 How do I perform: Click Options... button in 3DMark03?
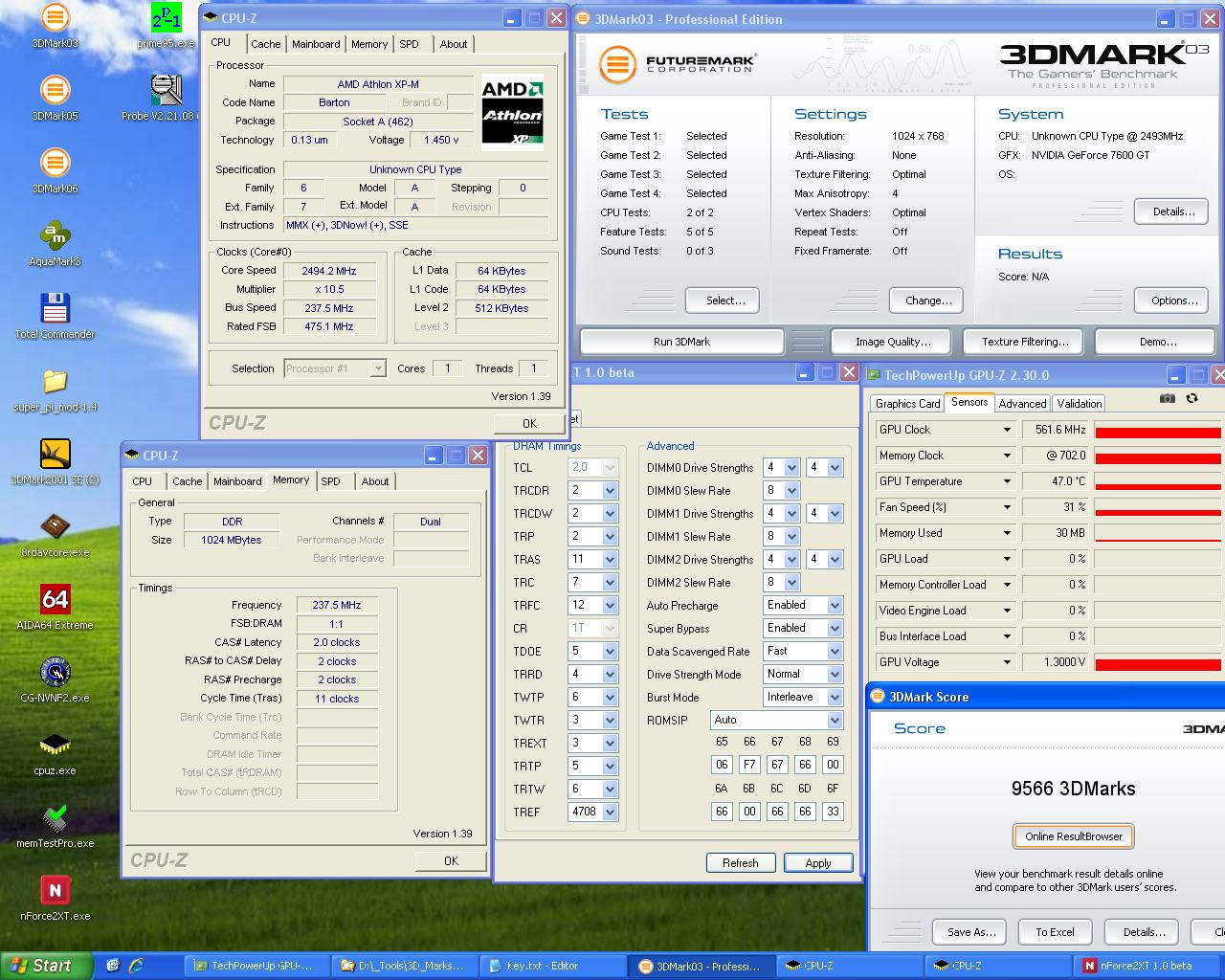[x=1173, y=301]
